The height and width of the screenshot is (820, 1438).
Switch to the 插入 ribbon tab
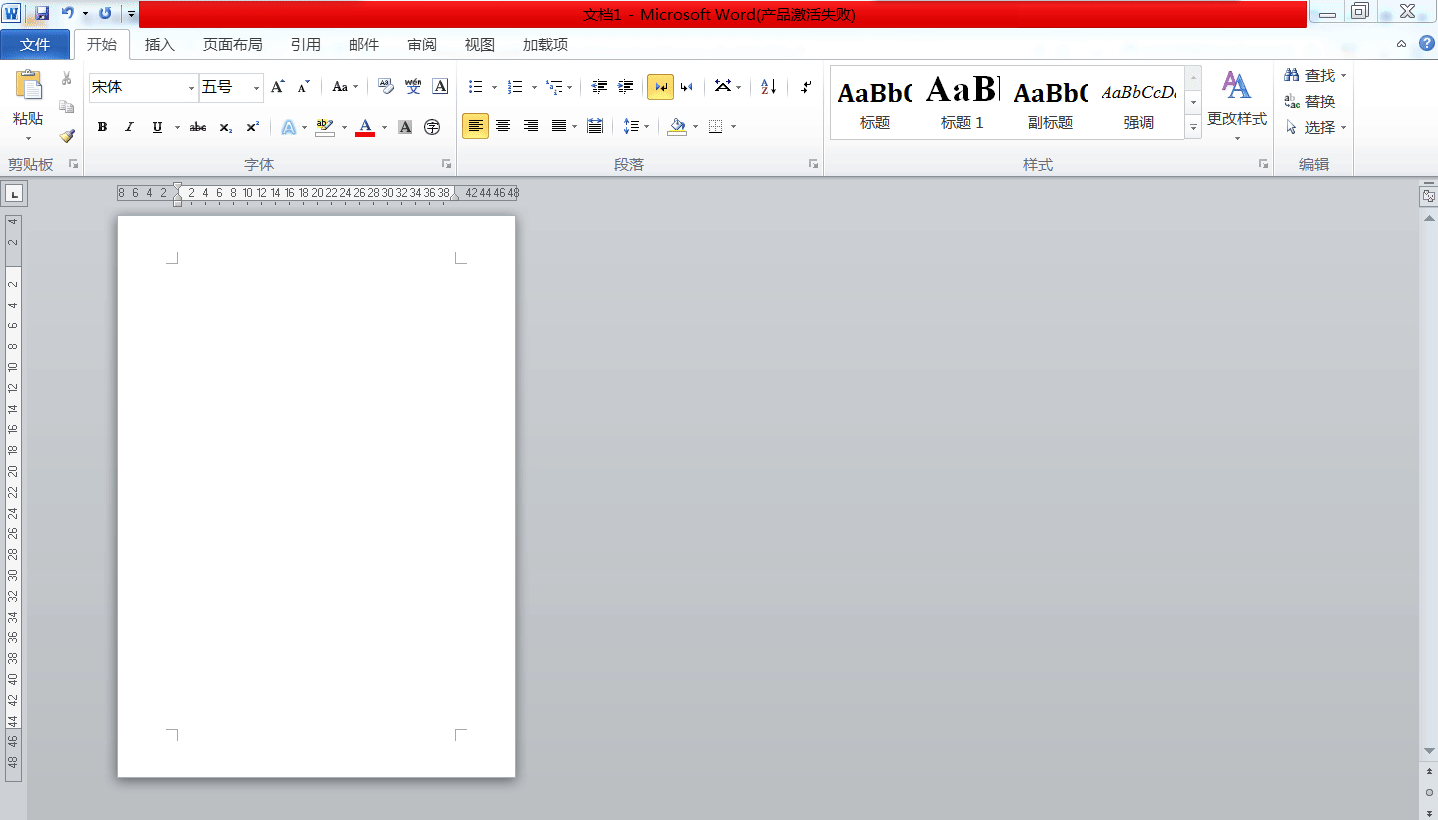coord(159,44)
